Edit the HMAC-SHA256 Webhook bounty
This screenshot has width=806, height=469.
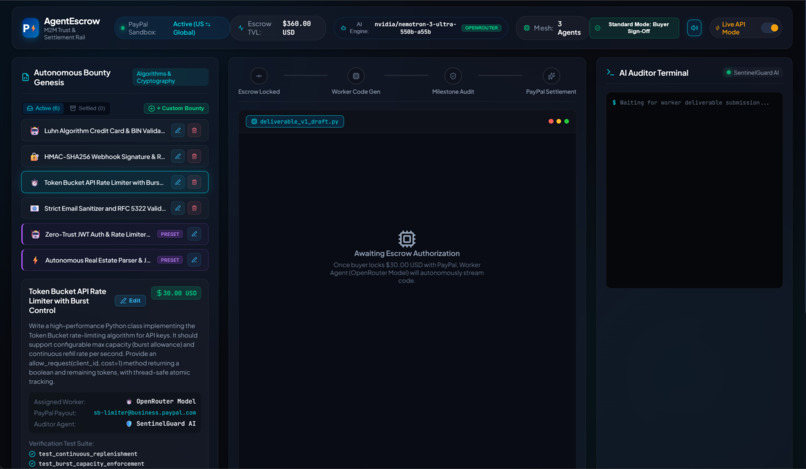click(x=178, y=156)
